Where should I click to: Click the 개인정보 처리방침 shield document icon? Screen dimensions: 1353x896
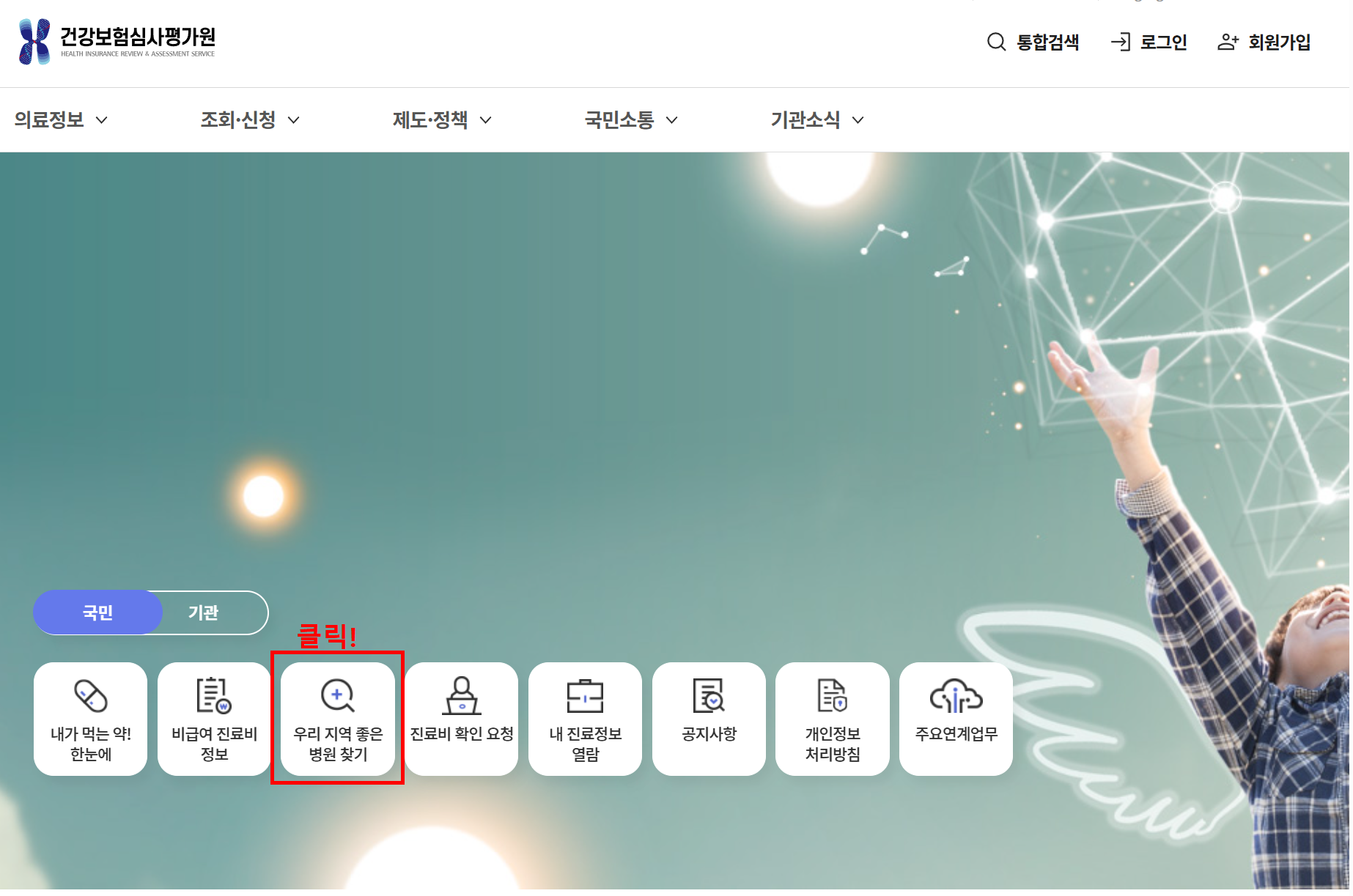(833, 695)
